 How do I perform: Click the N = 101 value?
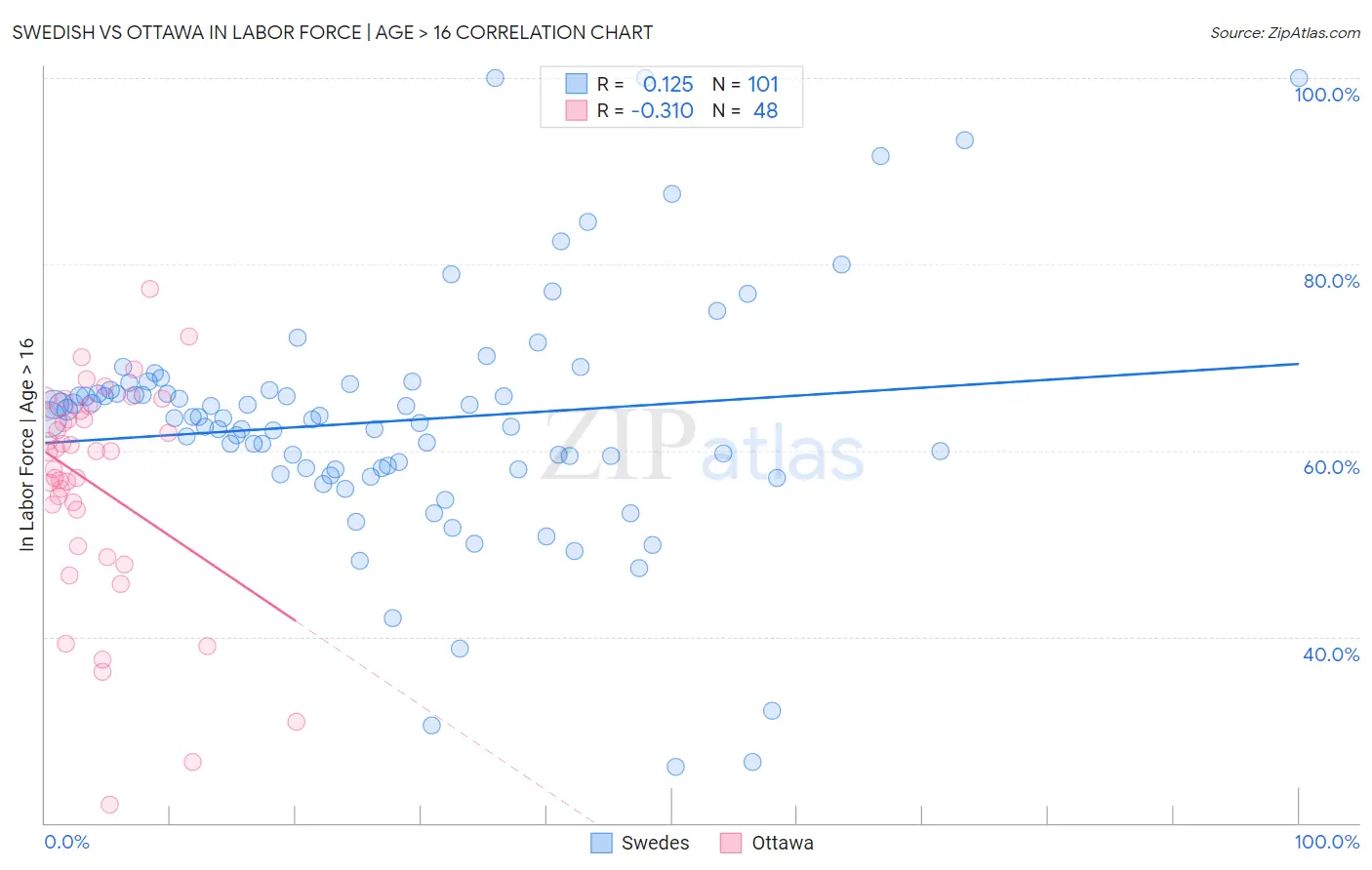tap(746, 84)
